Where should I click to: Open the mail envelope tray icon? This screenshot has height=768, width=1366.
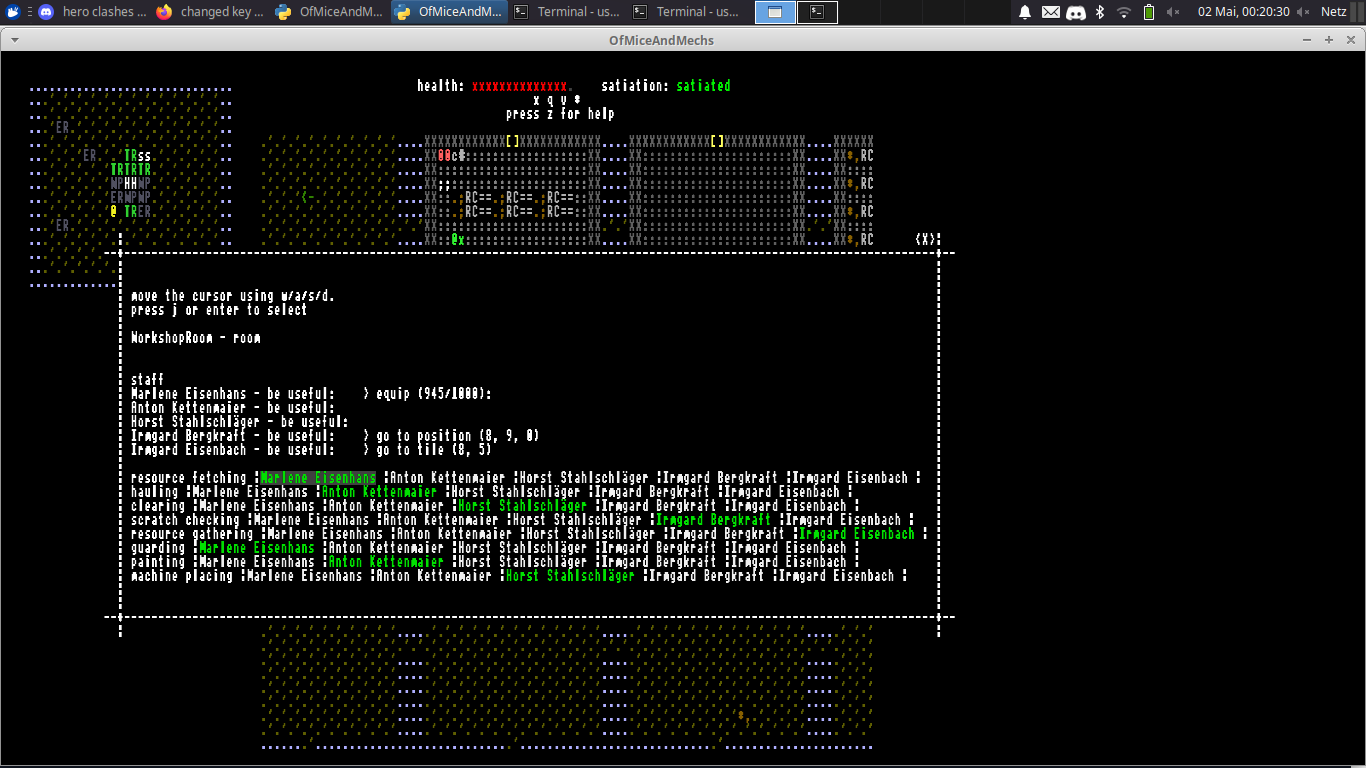click(1050, 12)
